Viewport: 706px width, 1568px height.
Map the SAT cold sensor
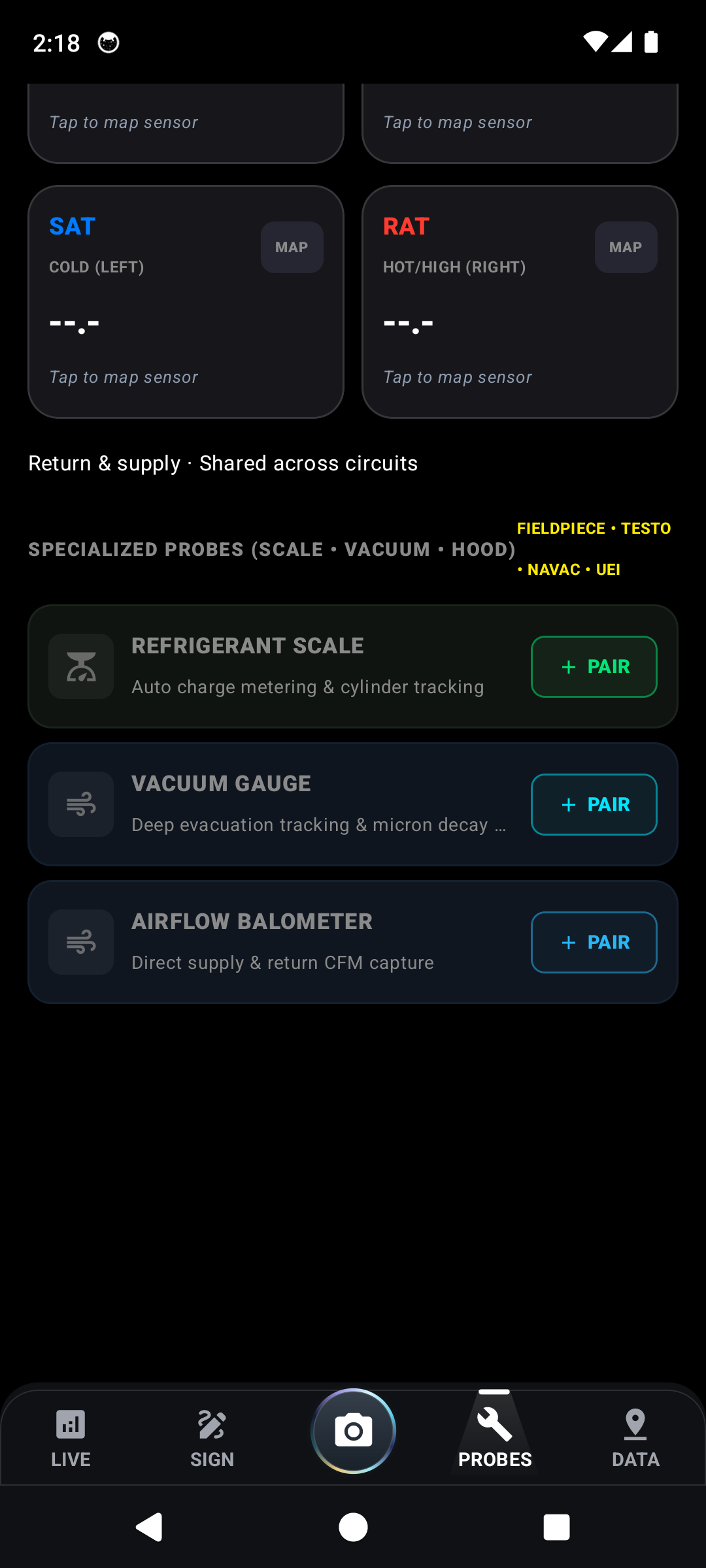pyautogui.click(x=292, y=247)
